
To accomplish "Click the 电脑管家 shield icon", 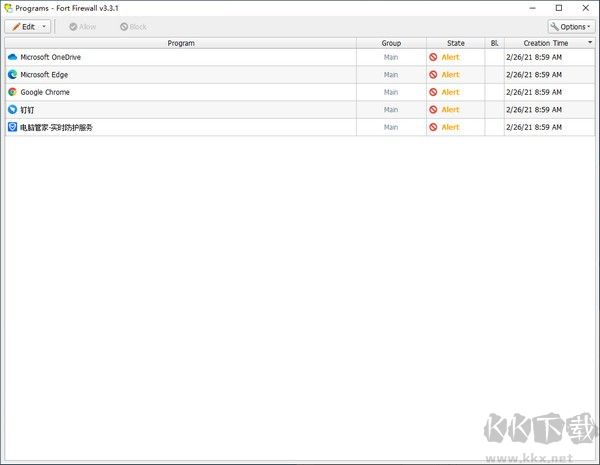I will tap(12, 127).
